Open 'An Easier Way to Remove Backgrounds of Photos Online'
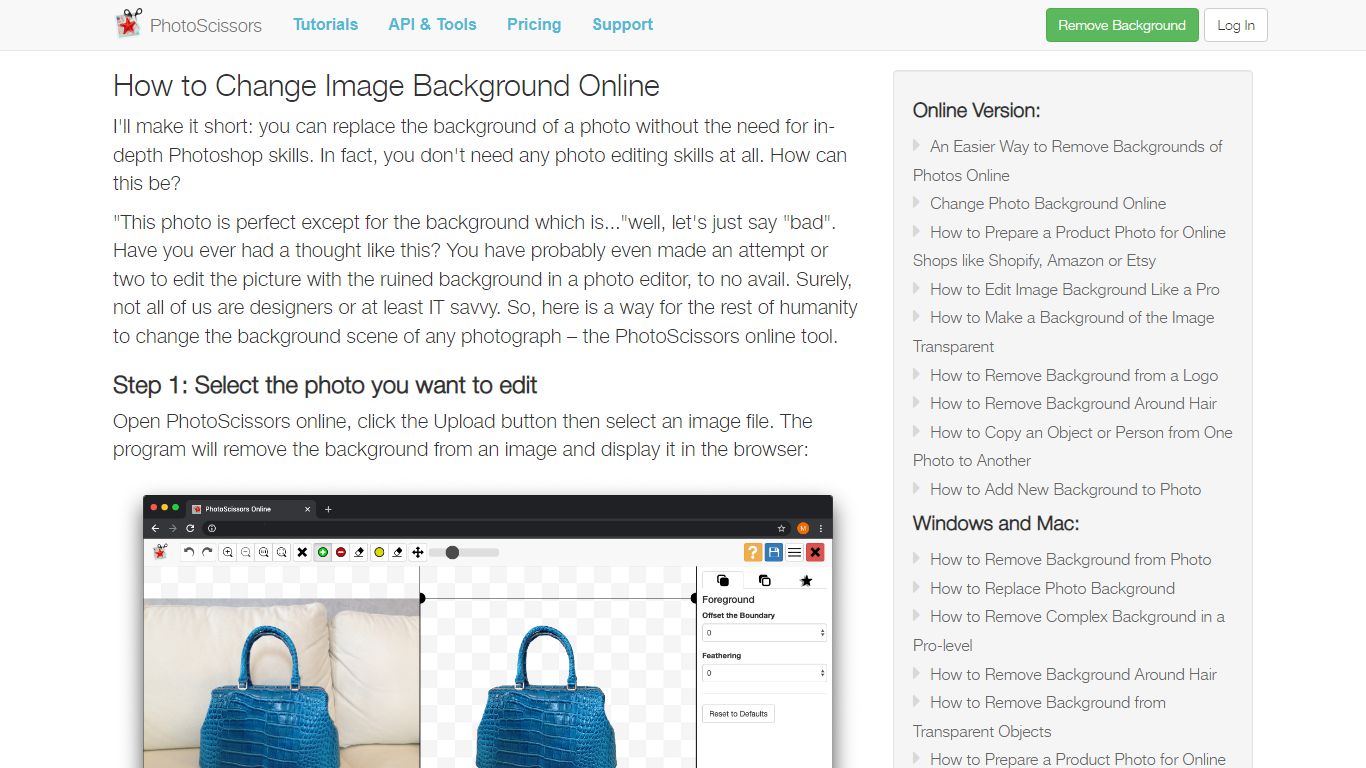This screenshot has height=768, width=1366. pyautogui.click(x=1067, y=160)
